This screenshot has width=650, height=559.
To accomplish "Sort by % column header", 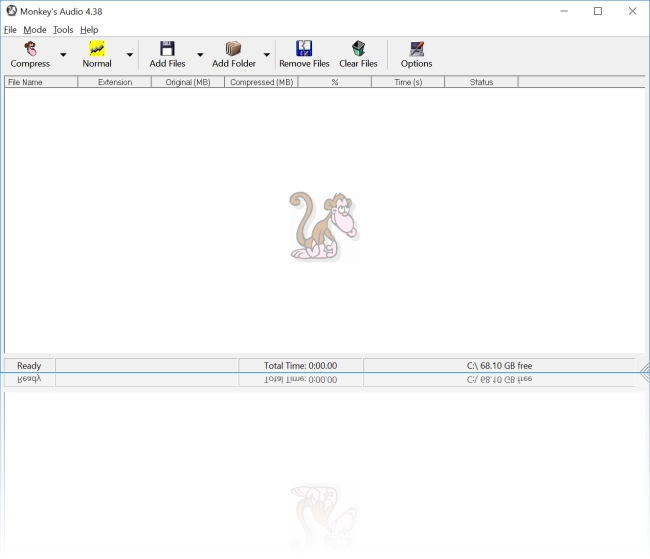I will point(335,82).
